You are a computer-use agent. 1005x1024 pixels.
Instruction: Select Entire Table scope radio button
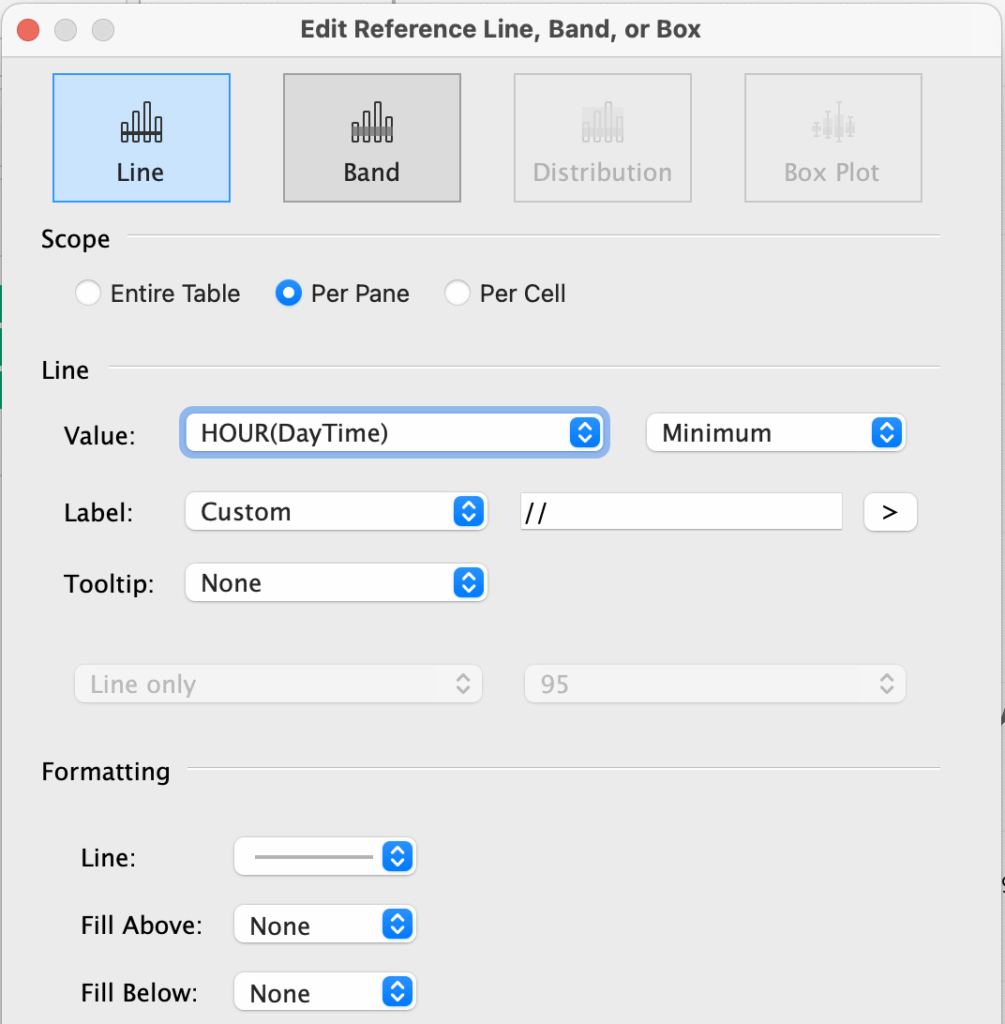click(x=89, y=294)
